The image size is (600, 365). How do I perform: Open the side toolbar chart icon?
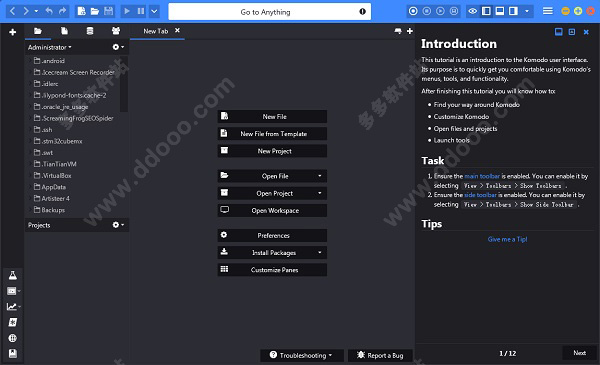pyautogui.click(x=12, y=307)
